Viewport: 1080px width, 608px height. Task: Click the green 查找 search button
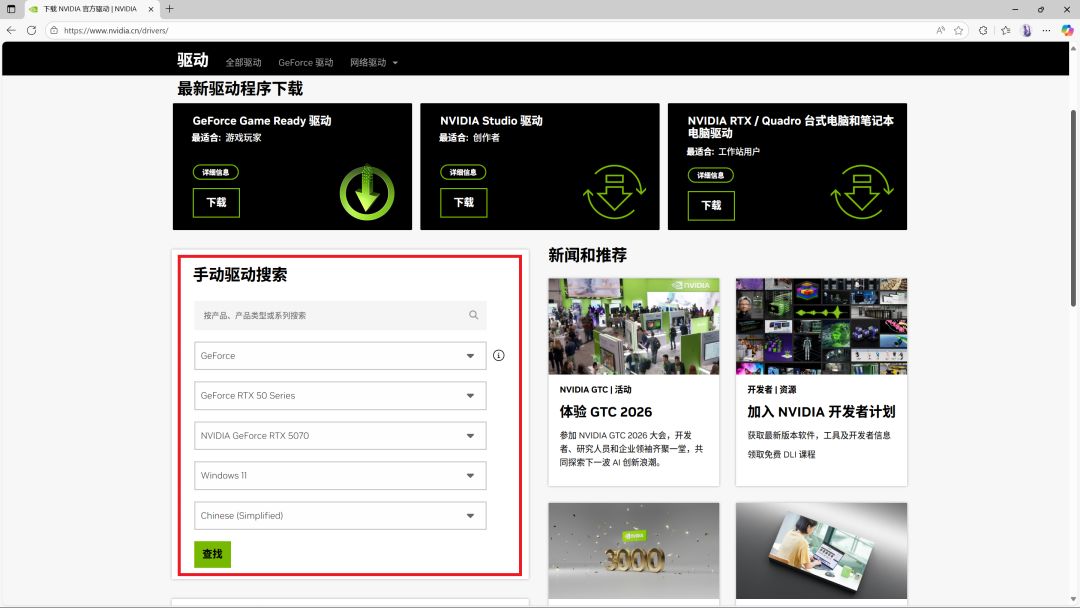point(212,554)
